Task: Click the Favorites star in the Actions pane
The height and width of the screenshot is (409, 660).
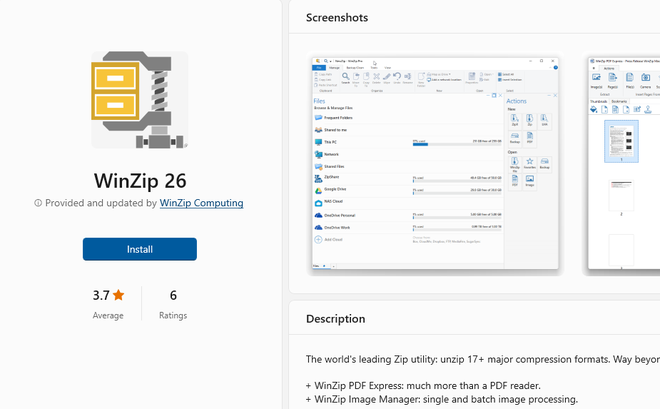Action: pos(530,163)
